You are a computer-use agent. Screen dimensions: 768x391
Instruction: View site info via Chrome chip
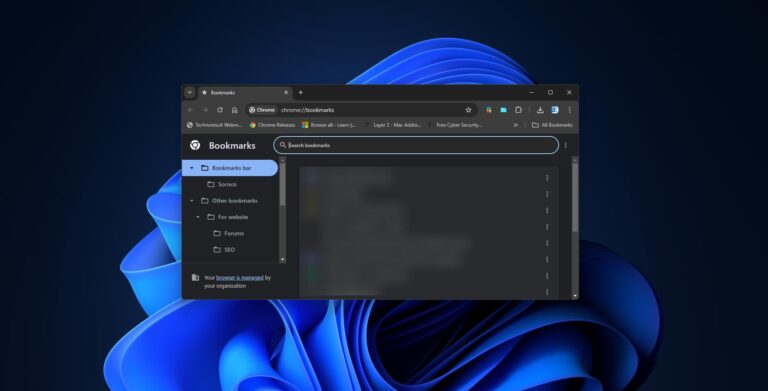(262, 110)
